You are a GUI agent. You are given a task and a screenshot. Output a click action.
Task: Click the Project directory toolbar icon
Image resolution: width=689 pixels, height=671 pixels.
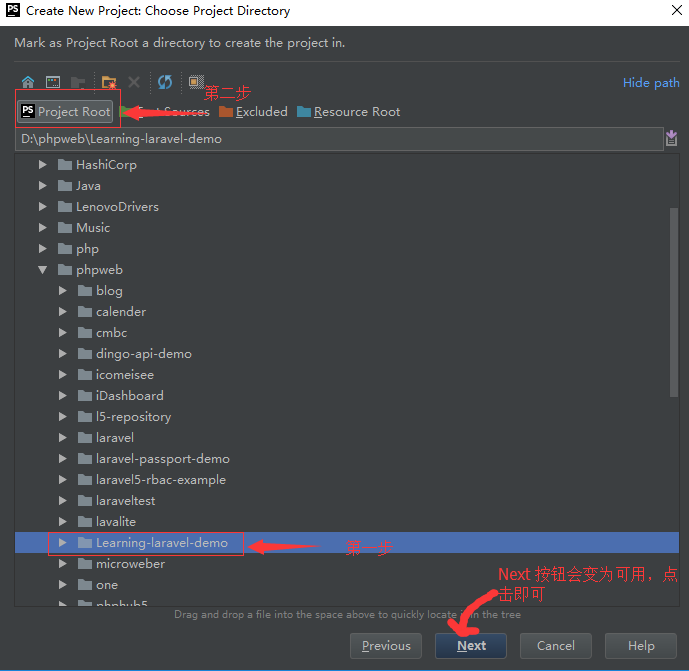coord(78,82)
